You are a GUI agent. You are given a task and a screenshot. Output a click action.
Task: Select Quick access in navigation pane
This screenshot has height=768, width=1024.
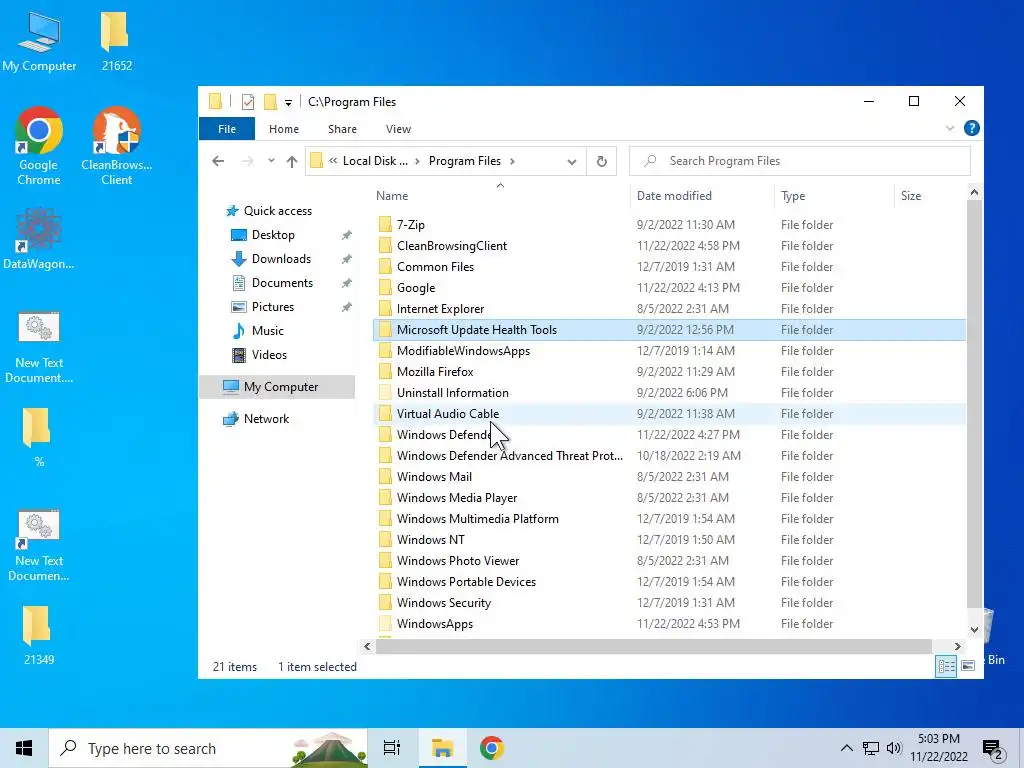point(278,210)
